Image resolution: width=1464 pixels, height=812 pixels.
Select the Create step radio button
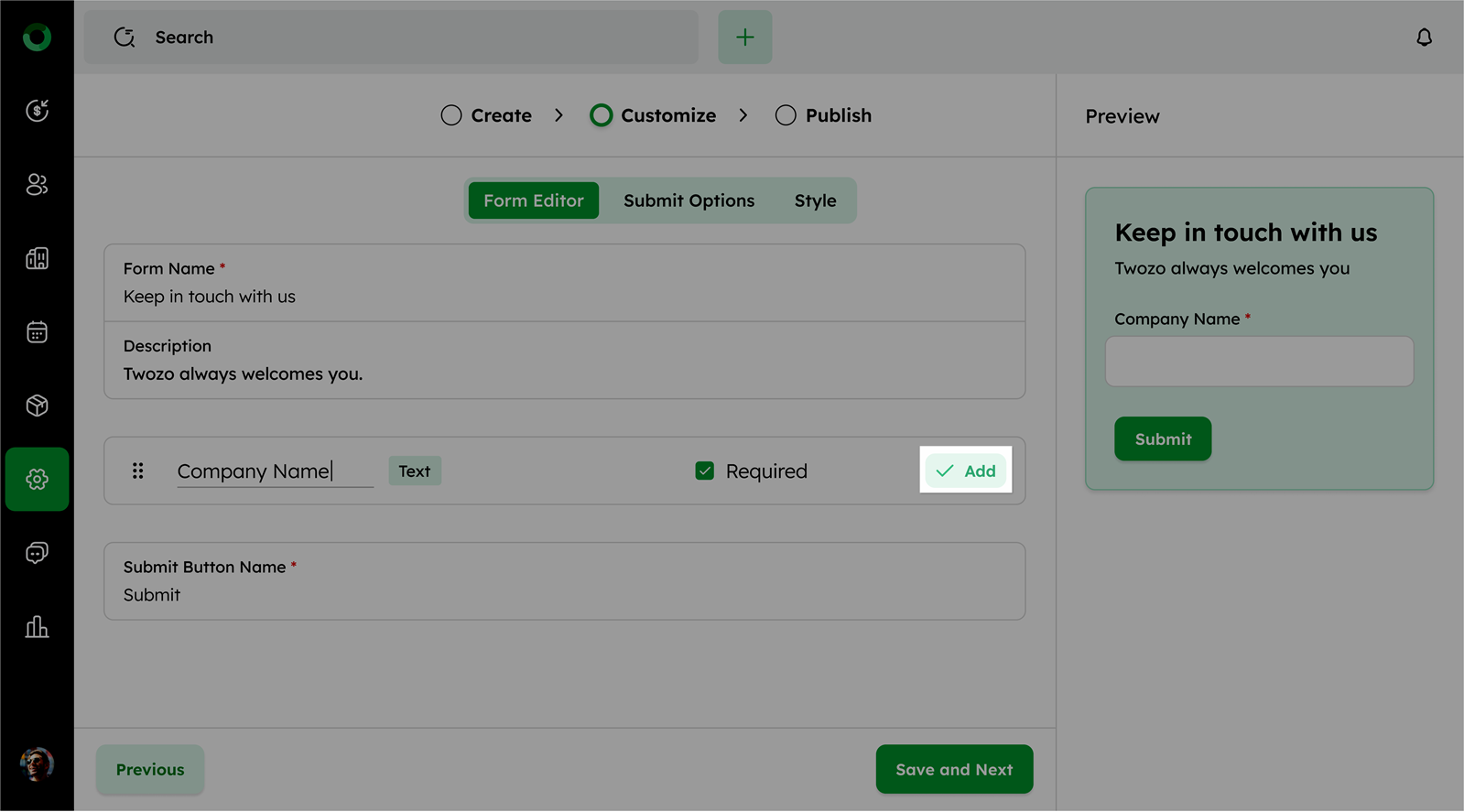[451, 115]
